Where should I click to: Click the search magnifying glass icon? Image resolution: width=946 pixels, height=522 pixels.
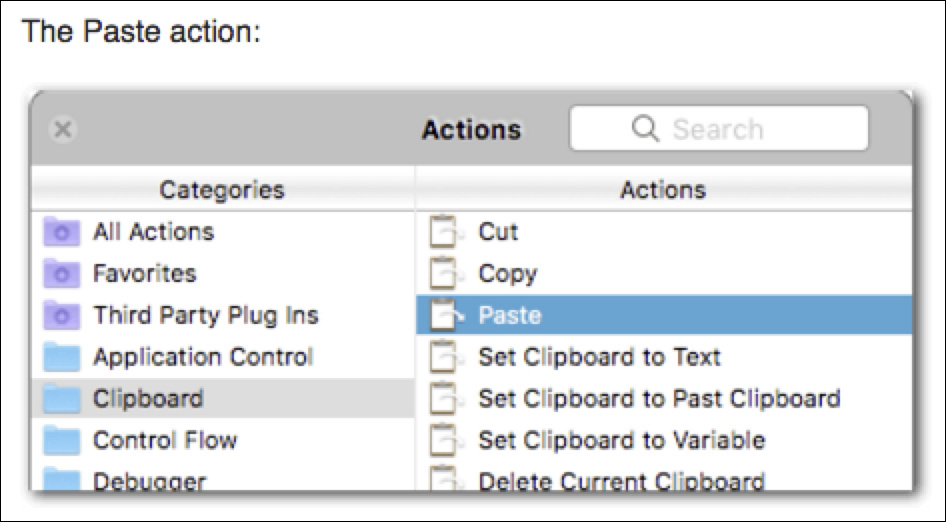pos(645,129)
